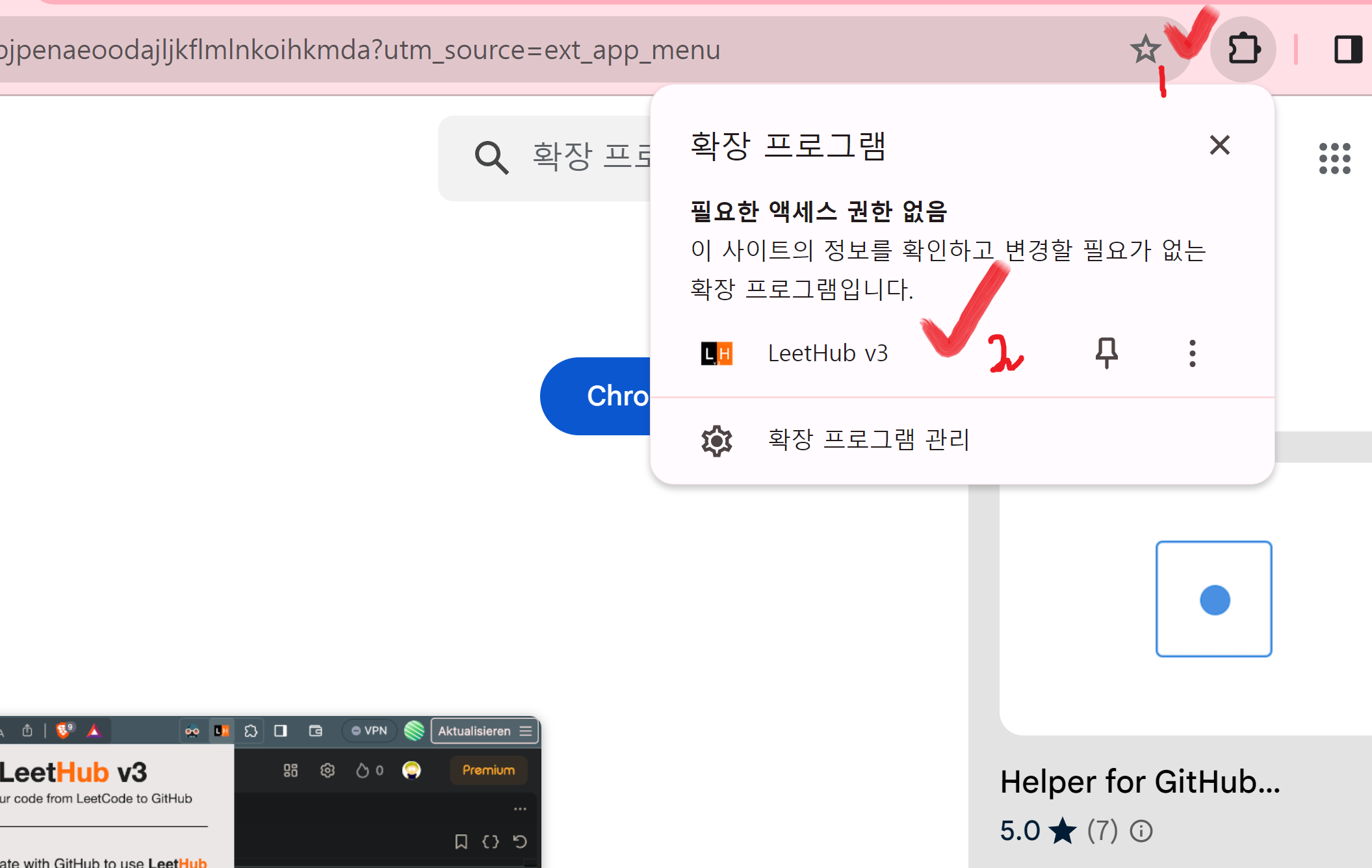Open the LeetHub v3 promotional screenshot
This screenshot has height=868, width=1372.
(x=270, y=793)
